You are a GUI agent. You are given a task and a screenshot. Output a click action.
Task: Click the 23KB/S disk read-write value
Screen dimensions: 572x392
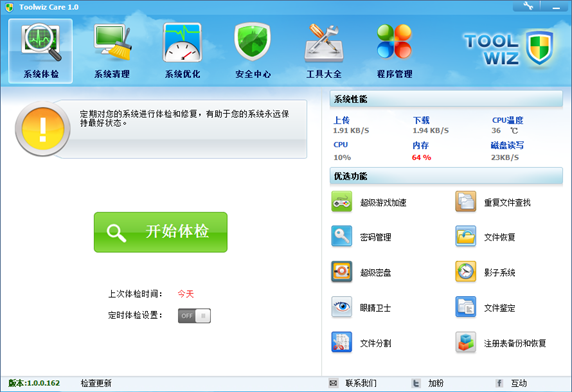coord(505,158)
